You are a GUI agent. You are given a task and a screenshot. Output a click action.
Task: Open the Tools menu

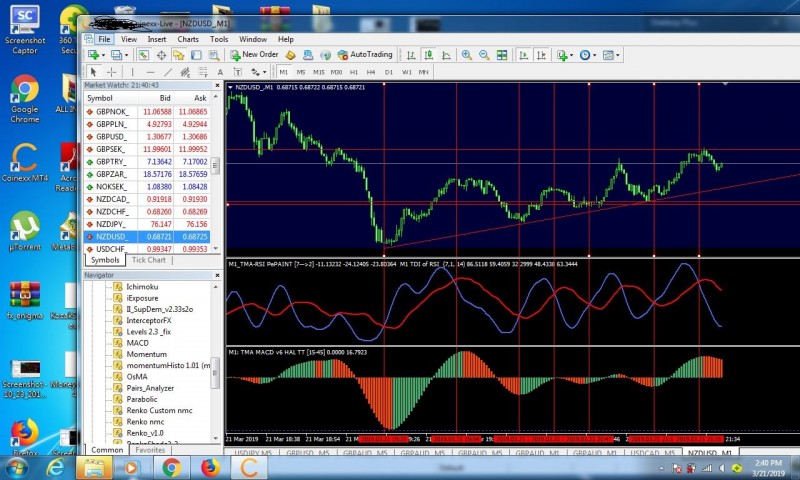coord(219,39)
